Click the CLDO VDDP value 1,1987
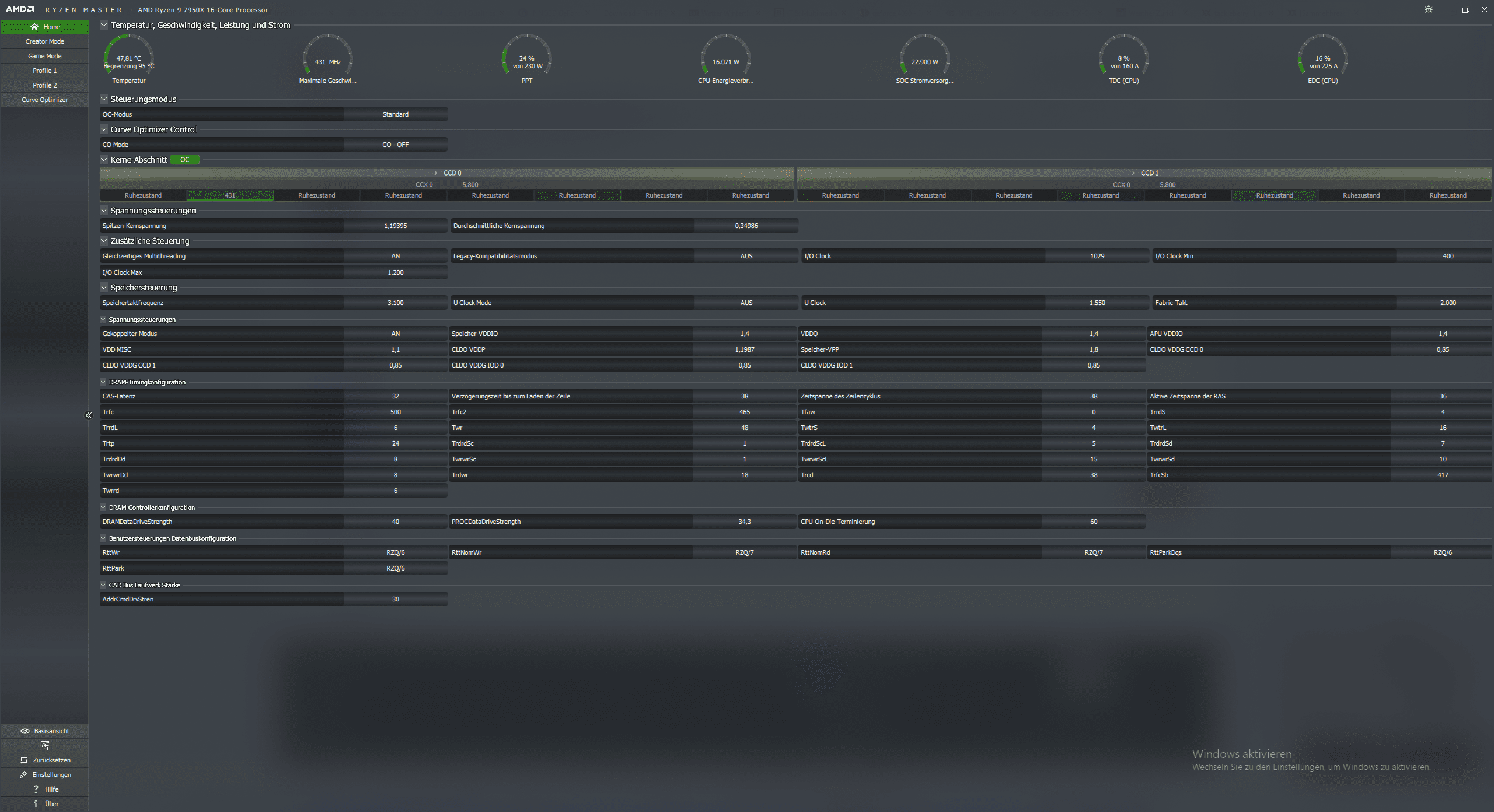 pyautogui.click(x=745, y=349)
